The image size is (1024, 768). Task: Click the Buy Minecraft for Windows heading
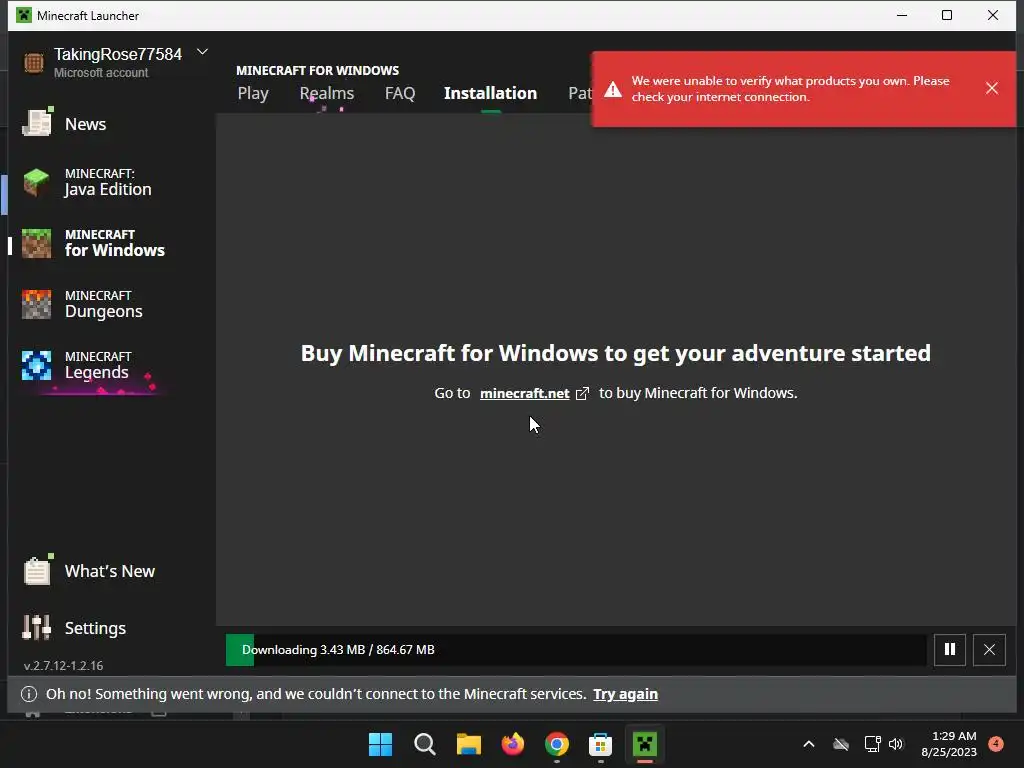click(x=615, y=353)
